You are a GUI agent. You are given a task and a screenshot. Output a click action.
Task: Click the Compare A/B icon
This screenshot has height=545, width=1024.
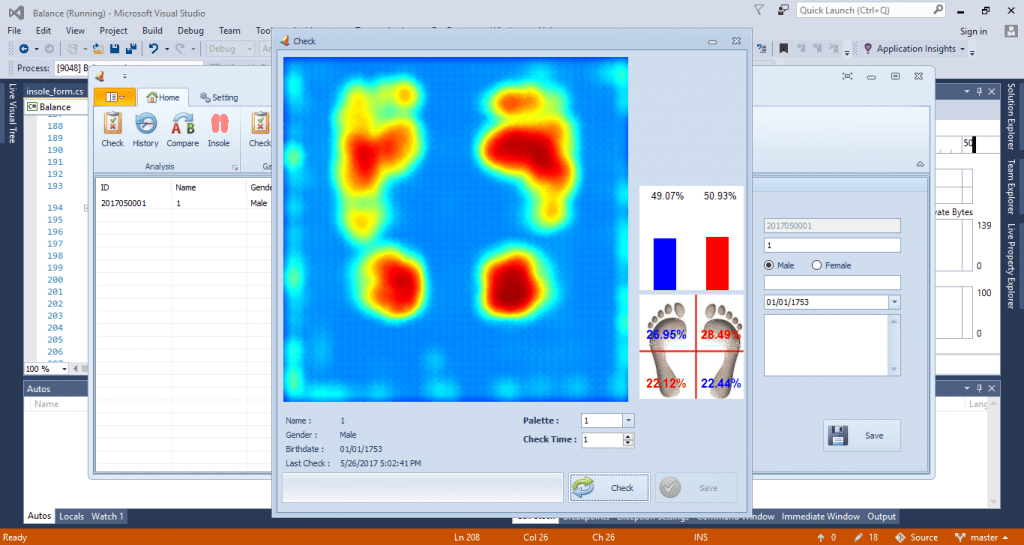pos(183,129)
